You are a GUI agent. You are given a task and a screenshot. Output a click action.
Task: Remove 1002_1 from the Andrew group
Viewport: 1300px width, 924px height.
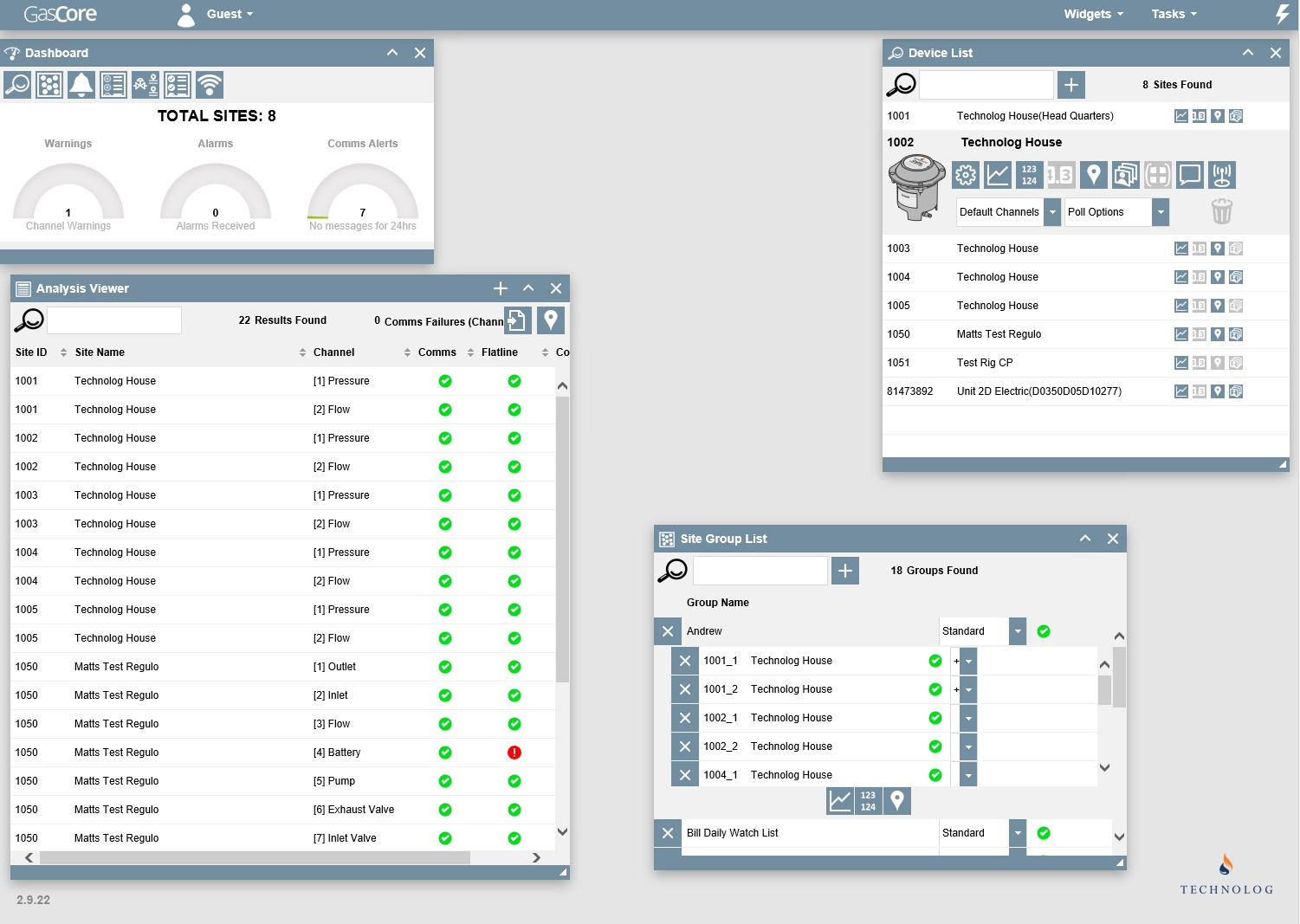pyautogui.click(x=685, y=718)
